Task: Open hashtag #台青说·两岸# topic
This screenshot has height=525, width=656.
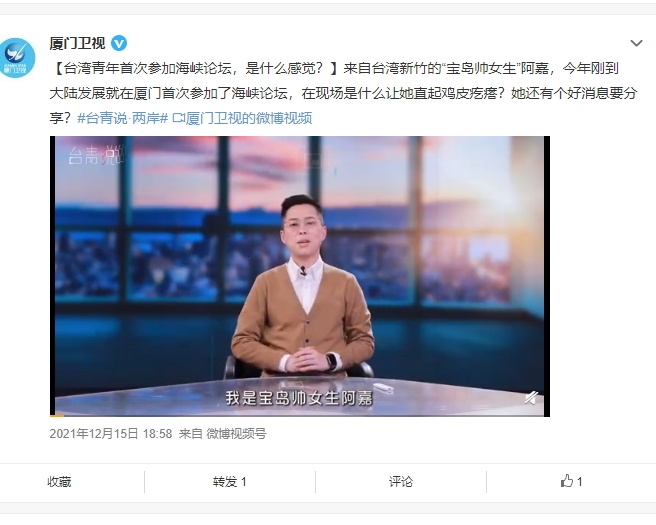Action: pyautogui.click(x=123, y=118)
